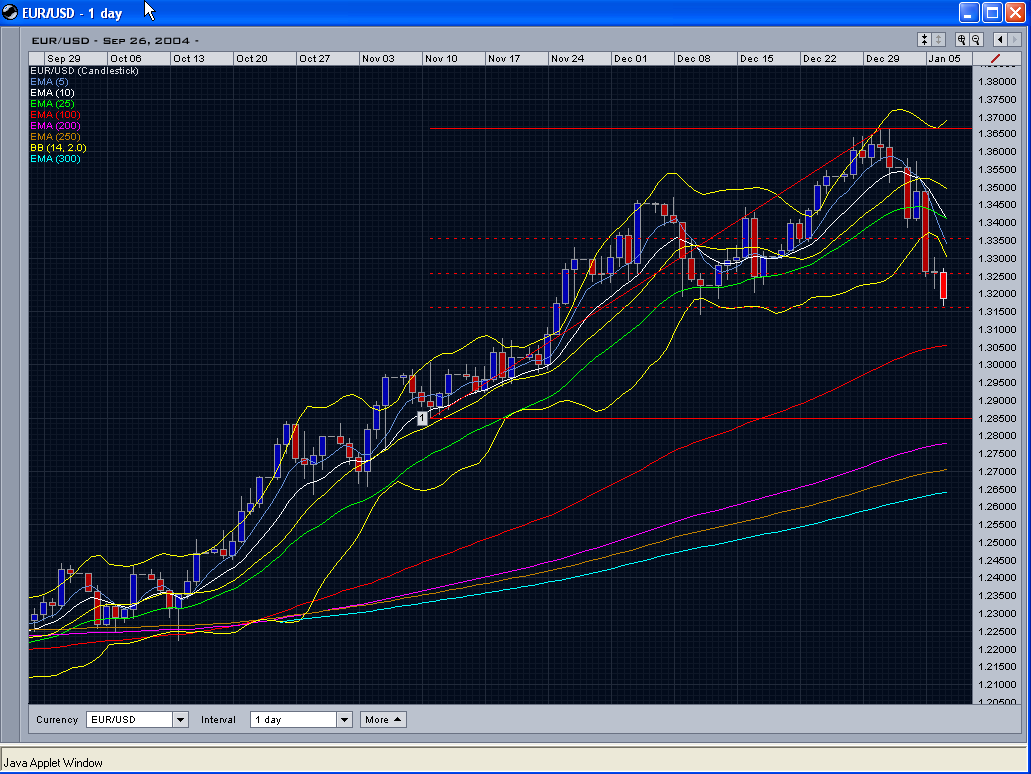Click the Dec 15 date header
Viewport: 1031px width, 774px height.
coord(757,59)
